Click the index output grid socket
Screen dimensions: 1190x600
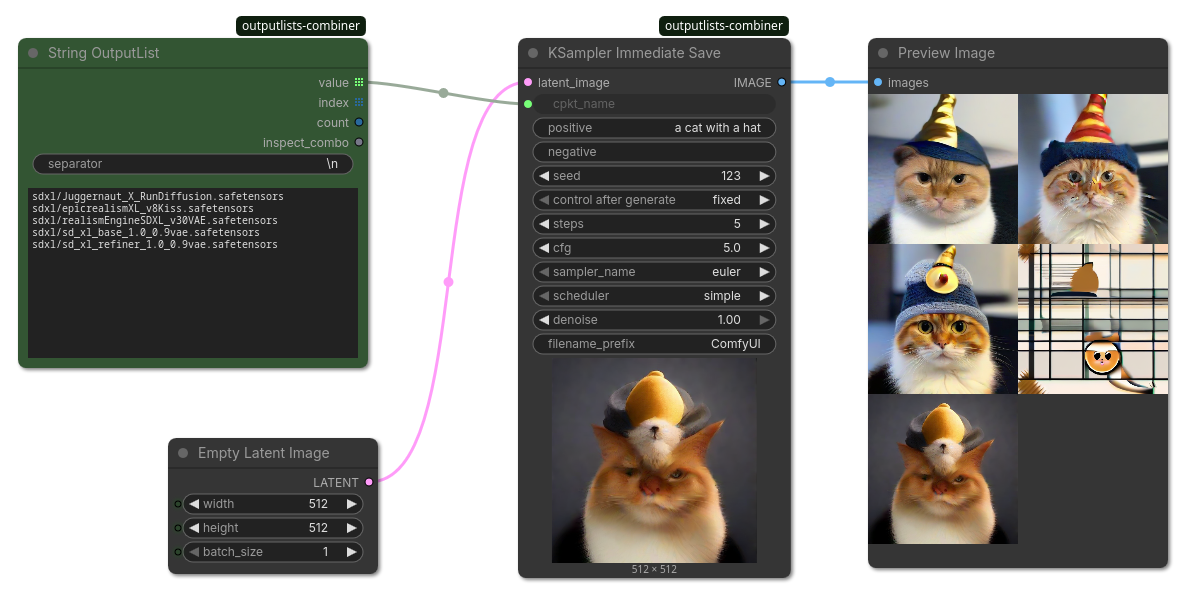pos(359,102)
